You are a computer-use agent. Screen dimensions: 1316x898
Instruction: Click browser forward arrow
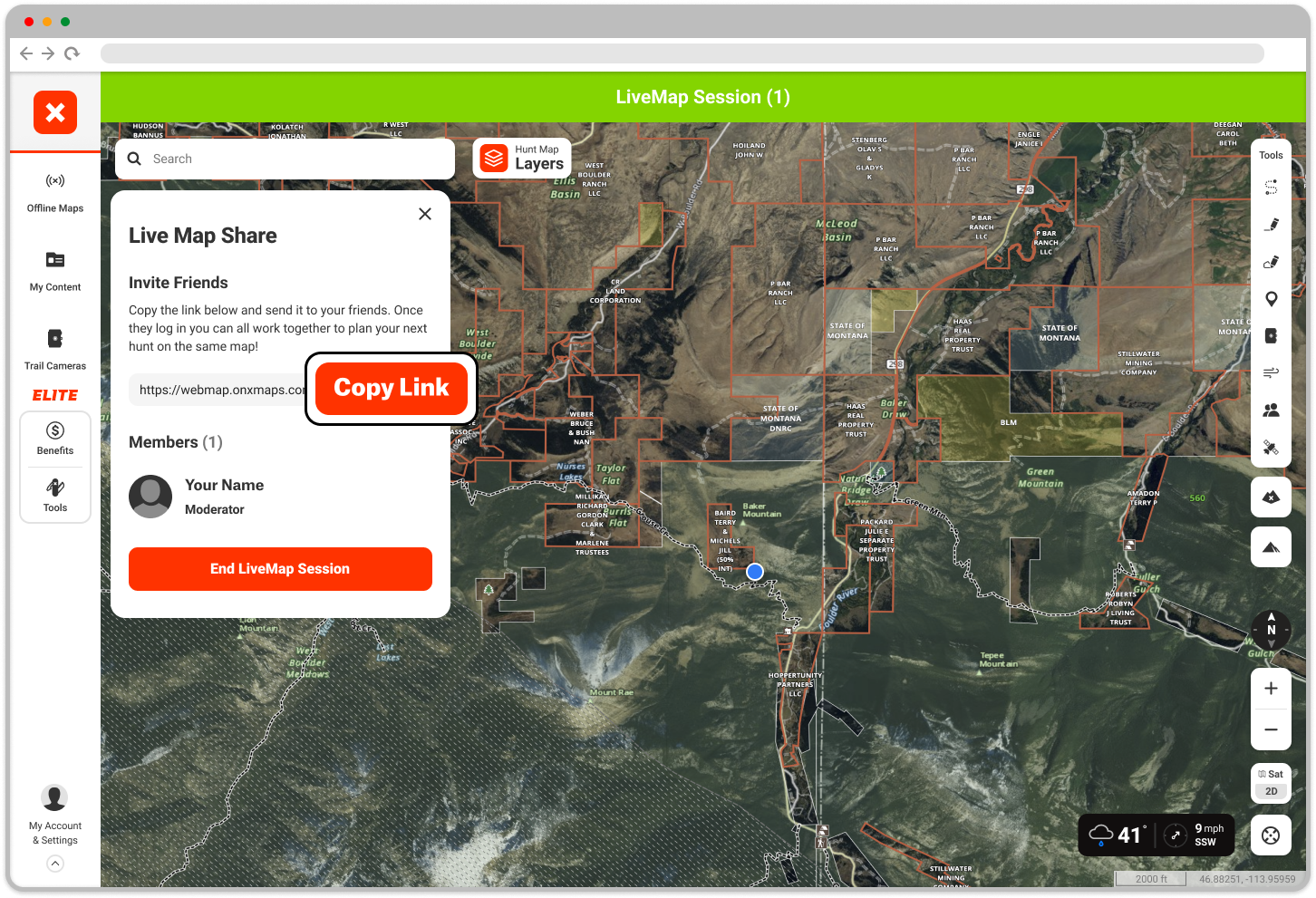click(x=49, y=53)
